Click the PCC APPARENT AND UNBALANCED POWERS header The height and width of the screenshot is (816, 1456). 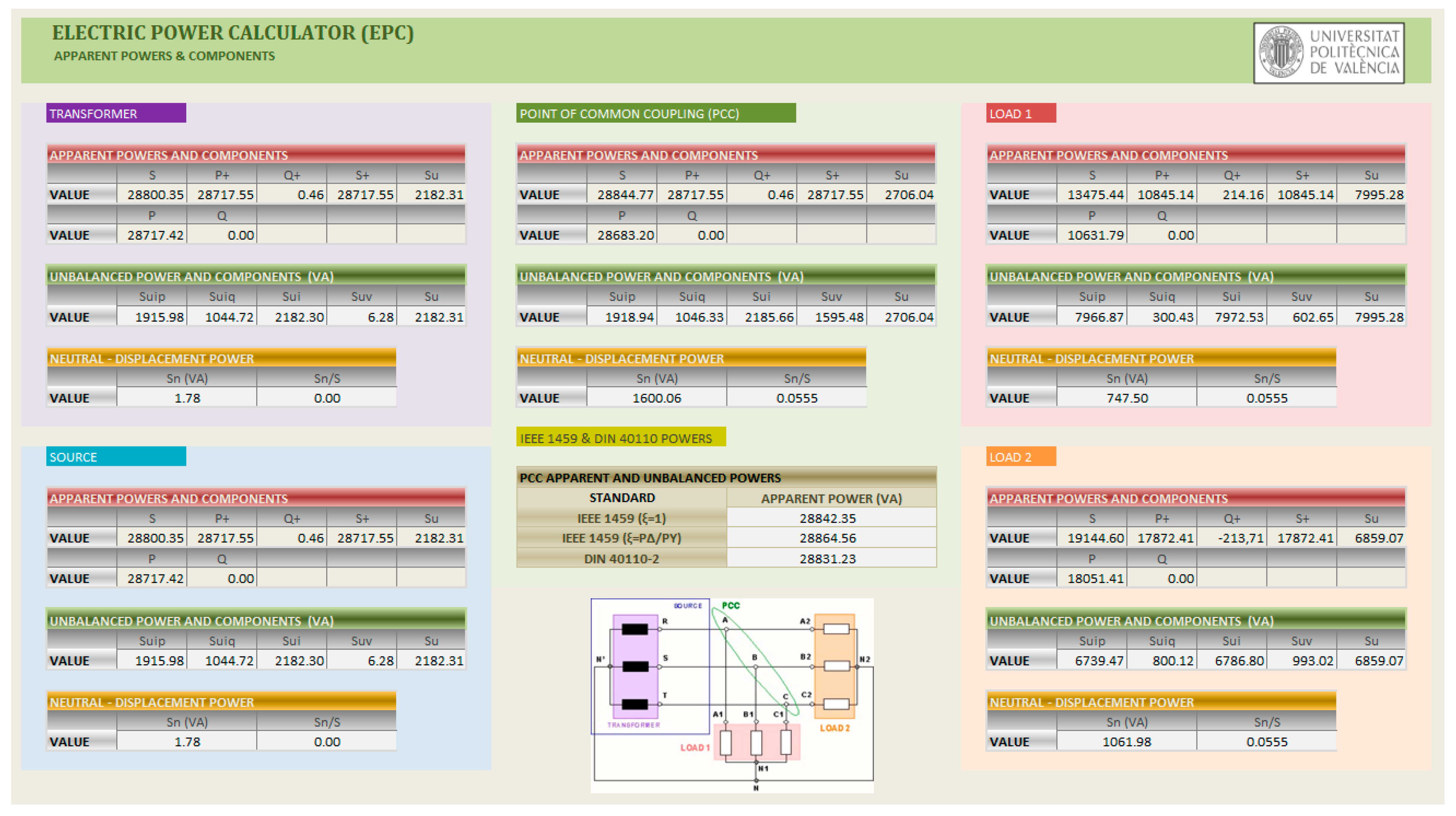tap(650, 478)
